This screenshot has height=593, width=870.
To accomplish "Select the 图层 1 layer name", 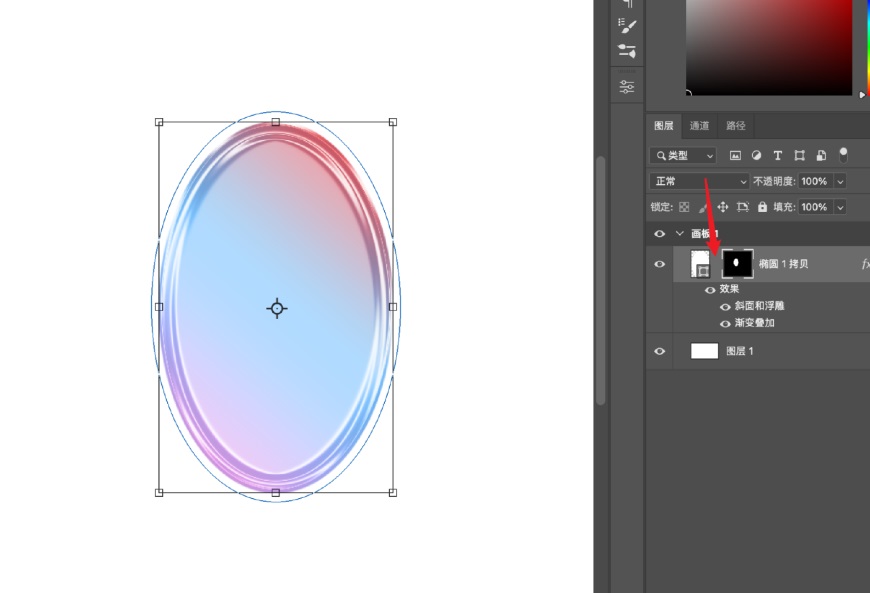I will [x=740, y=351].
